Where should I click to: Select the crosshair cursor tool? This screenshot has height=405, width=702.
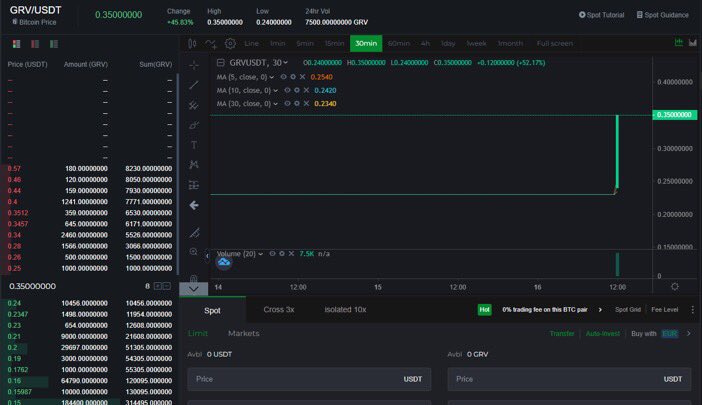pyautogui.click(x=193, y=65)
